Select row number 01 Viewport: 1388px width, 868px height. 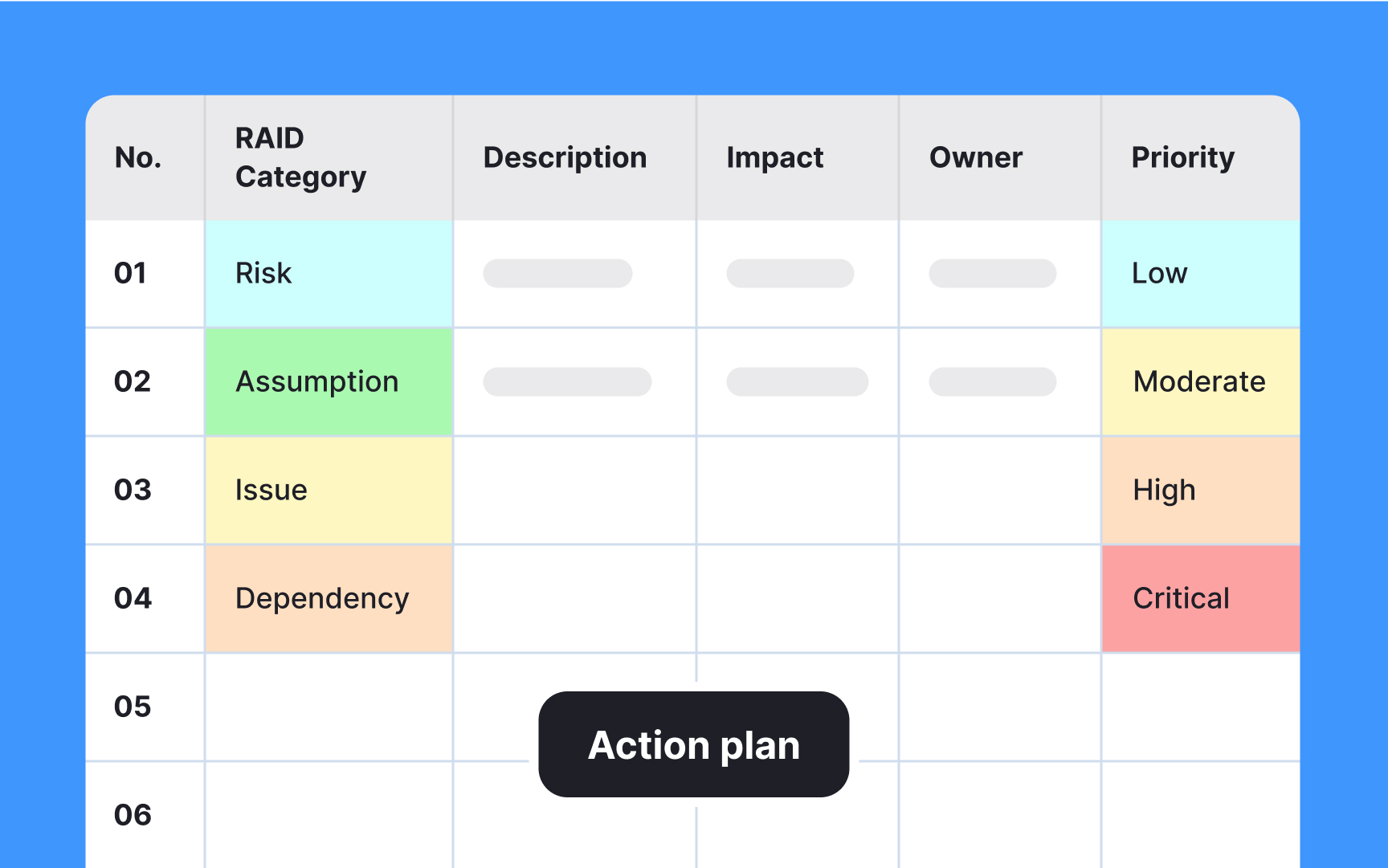pos(131,274)
